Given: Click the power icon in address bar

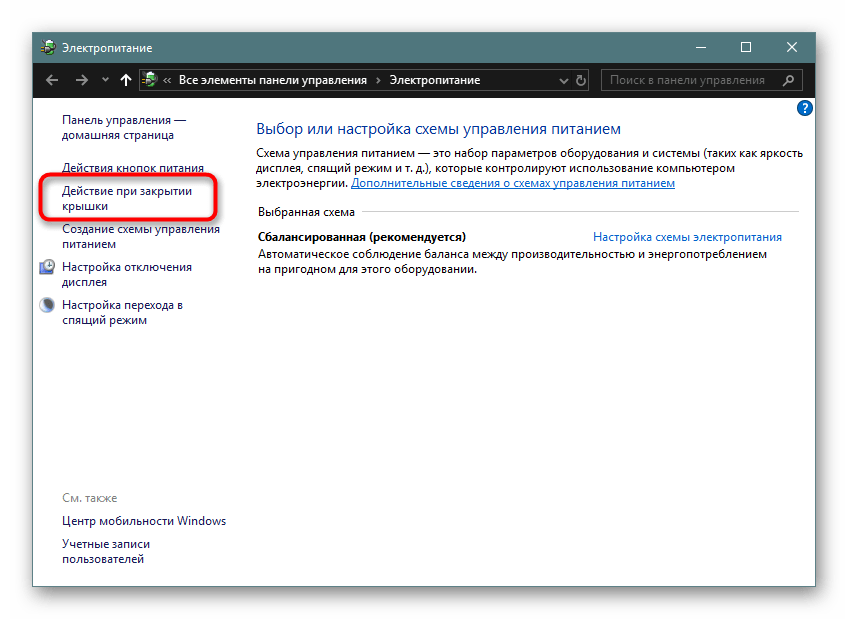Looking at the screenshot, I should 150,80.
